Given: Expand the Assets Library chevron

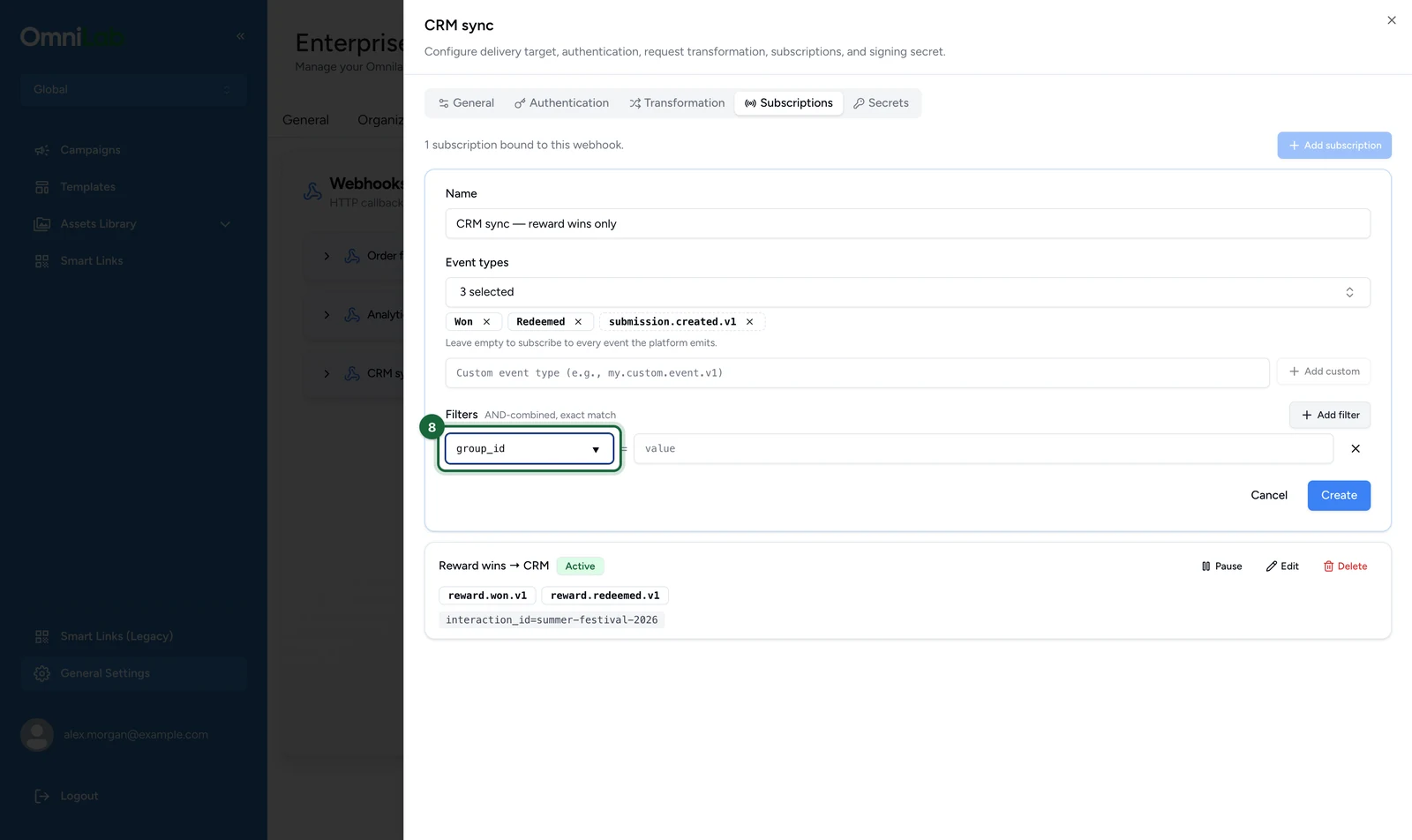Looking at the screenshot, I should coord(225,224).
